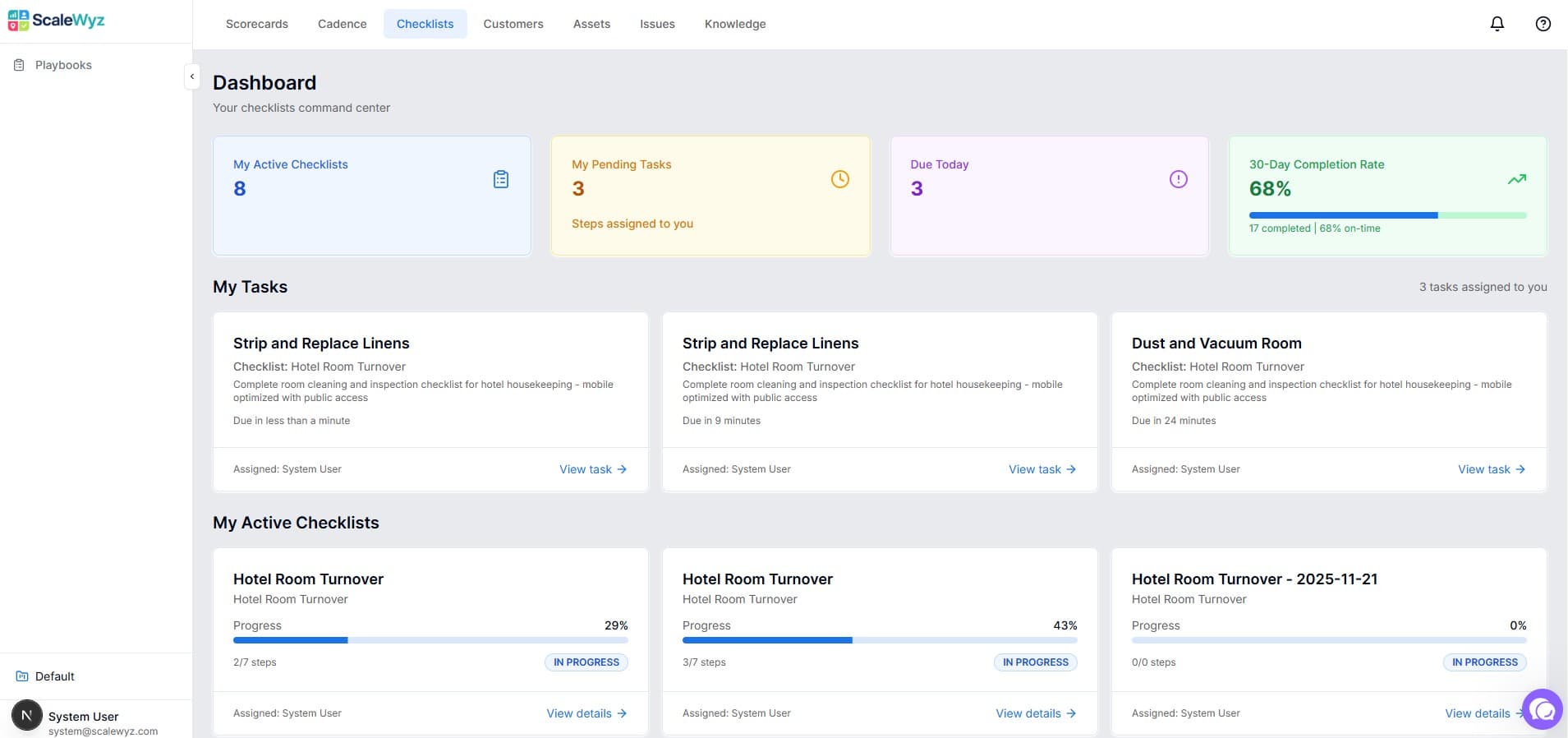Click the clipboard icon in Active Checklists card
Viewport: 1568px width, 738px height.
pos(501,179)
